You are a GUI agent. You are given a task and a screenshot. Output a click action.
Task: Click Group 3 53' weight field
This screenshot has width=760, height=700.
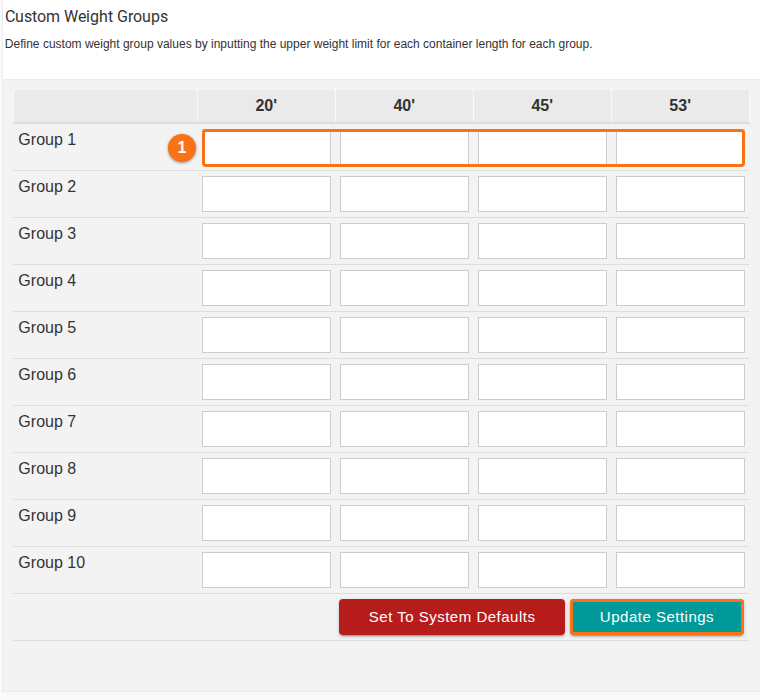(680, 241)
